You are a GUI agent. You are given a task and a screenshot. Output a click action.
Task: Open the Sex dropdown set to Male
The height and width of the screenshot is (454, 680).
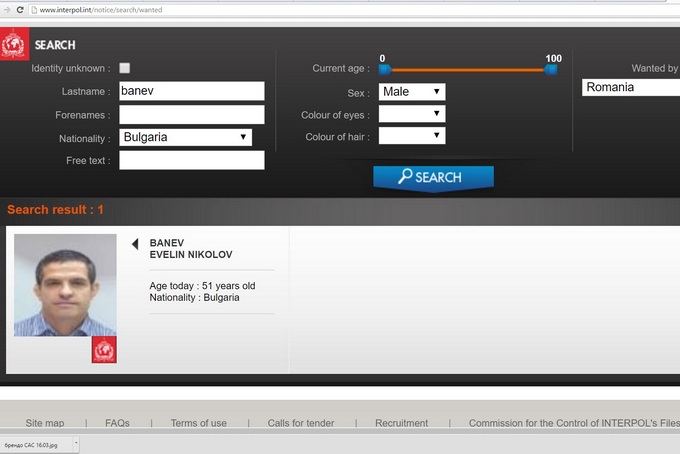(411, 92)
